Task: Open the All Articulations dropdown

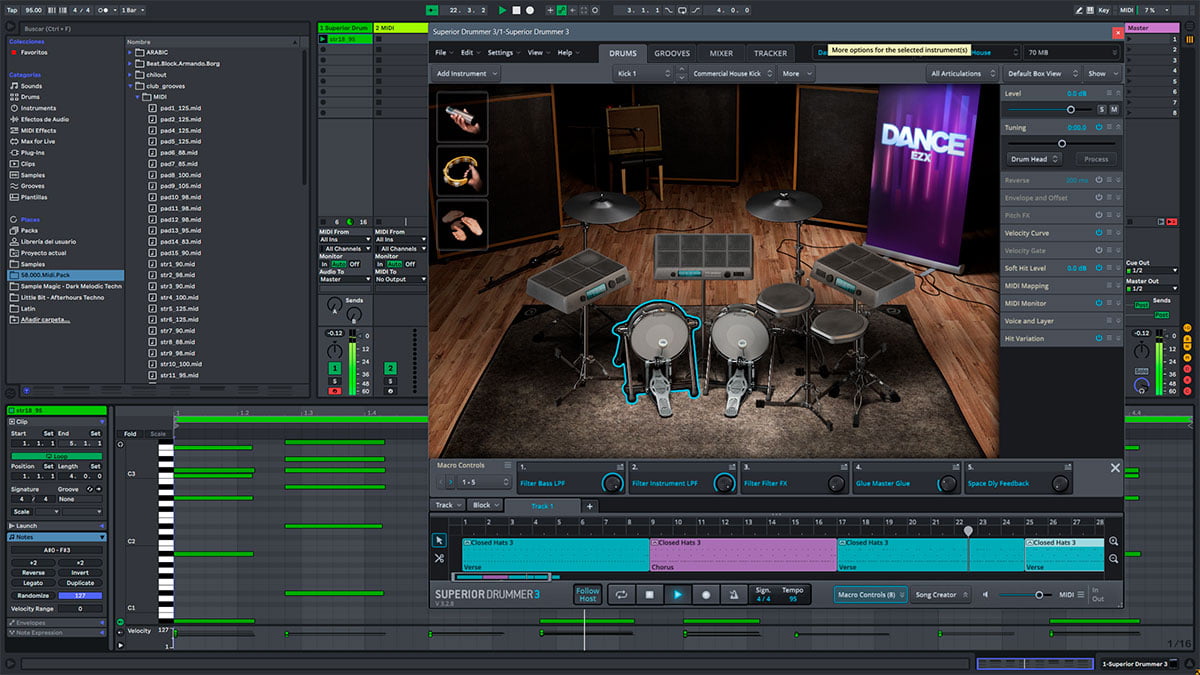Action: click(962, 74)
